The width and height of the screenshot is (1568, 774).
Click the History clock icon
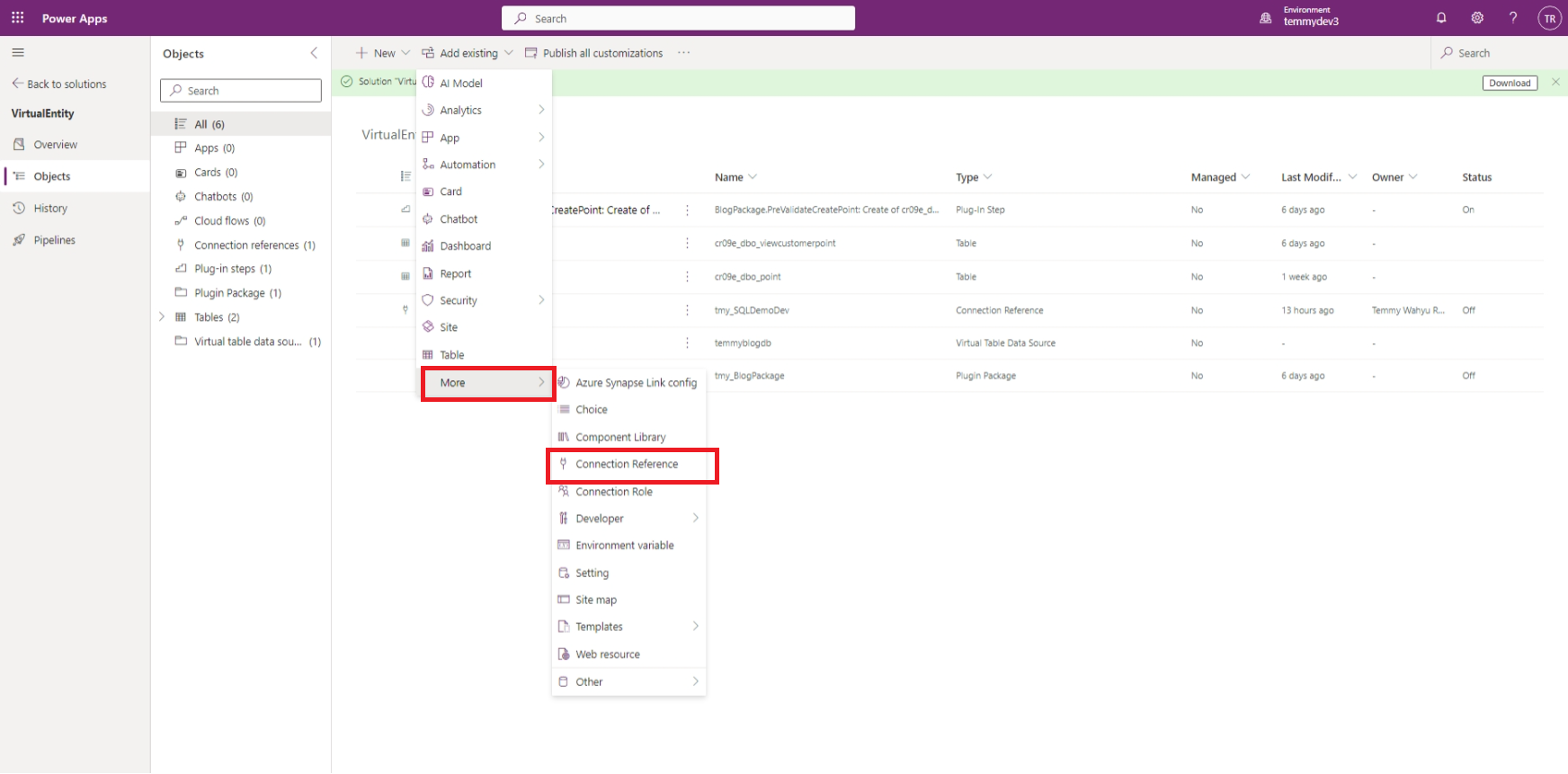(19, 208)
